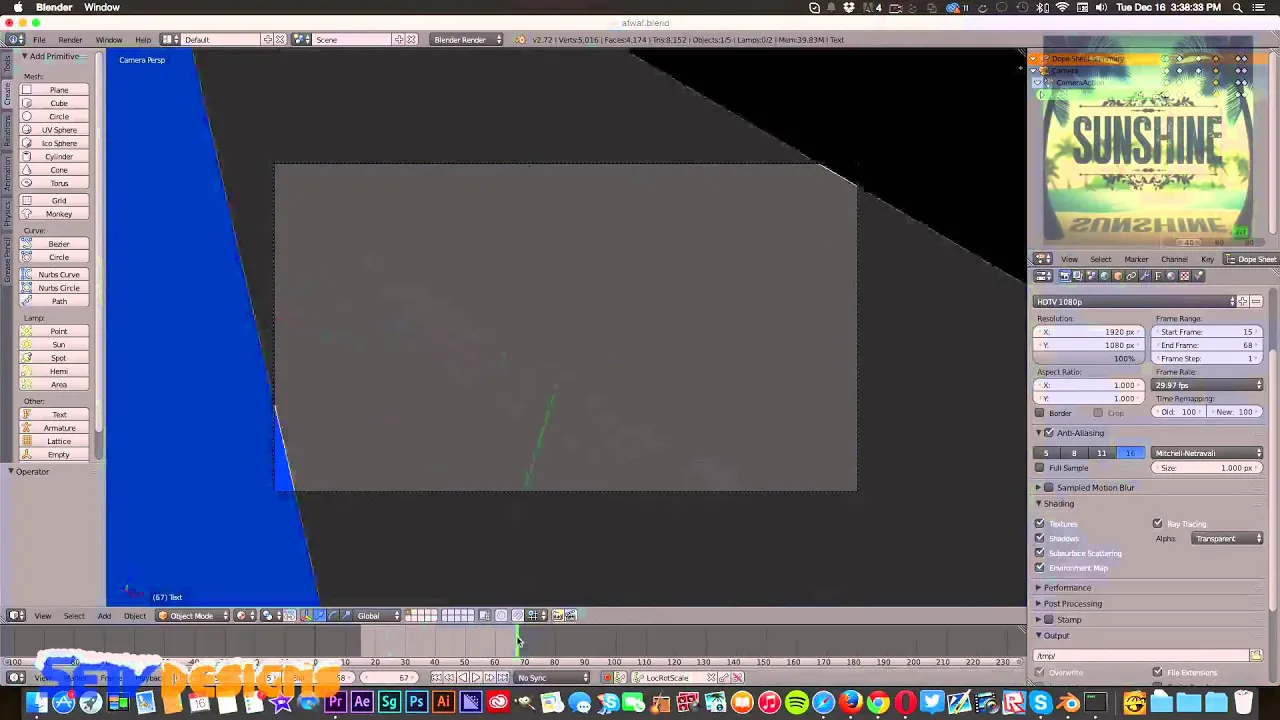Click the auto-keyframe record button
Viewport: 1280px width, 720px height.
click(x=607, y=678)
